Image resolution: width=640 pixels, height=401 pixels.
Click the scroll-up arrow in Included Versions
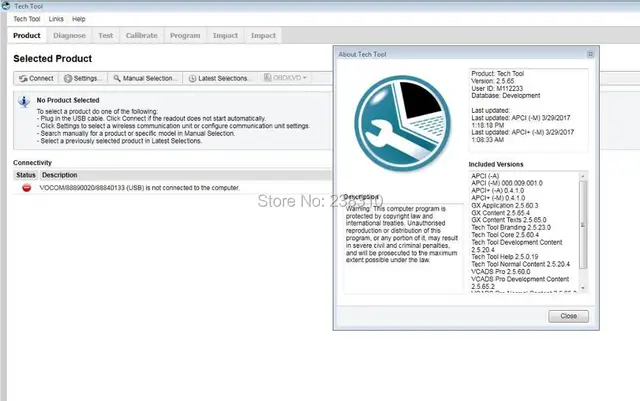click(583, 176)
